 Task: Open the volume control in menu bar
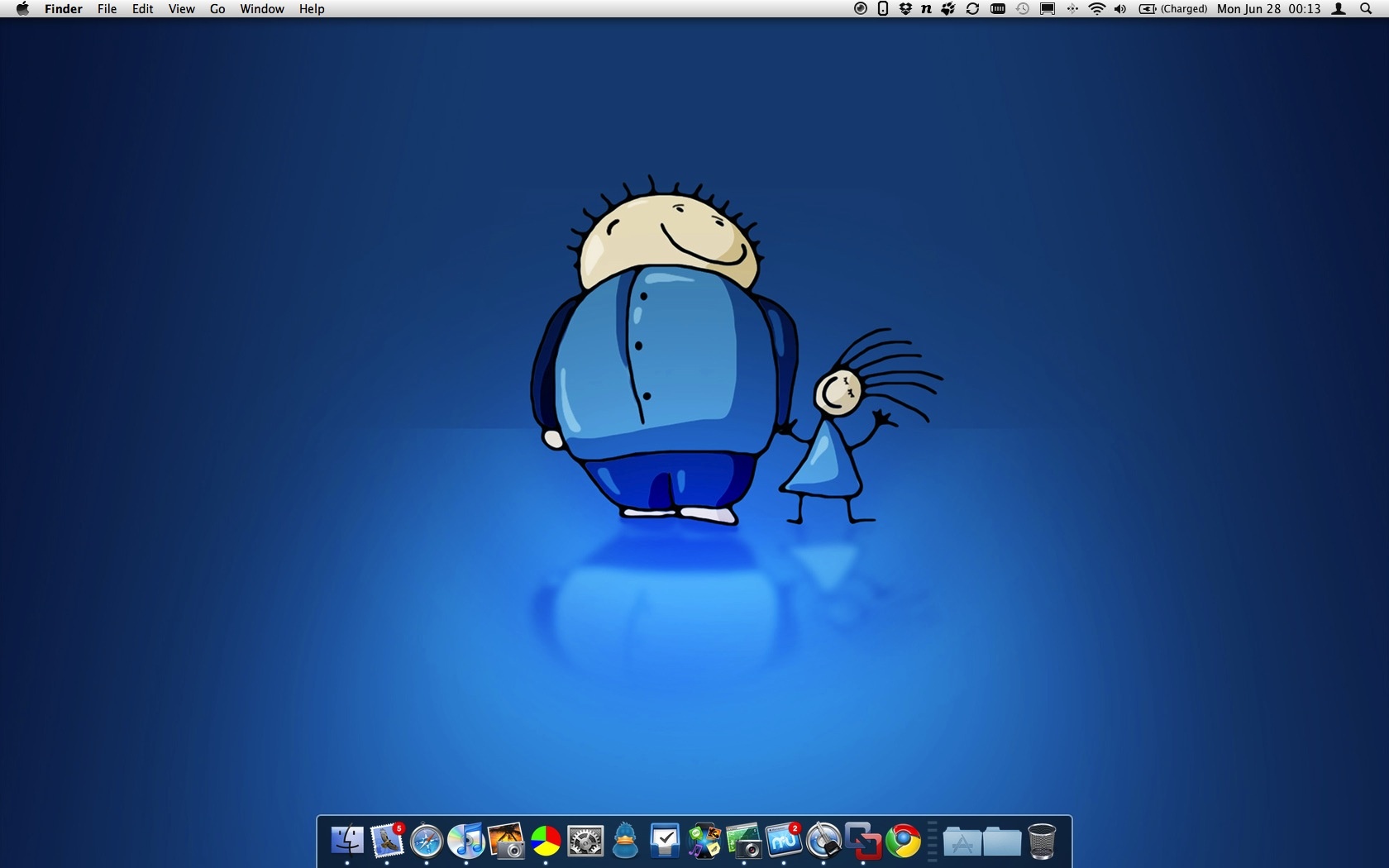1120,9
